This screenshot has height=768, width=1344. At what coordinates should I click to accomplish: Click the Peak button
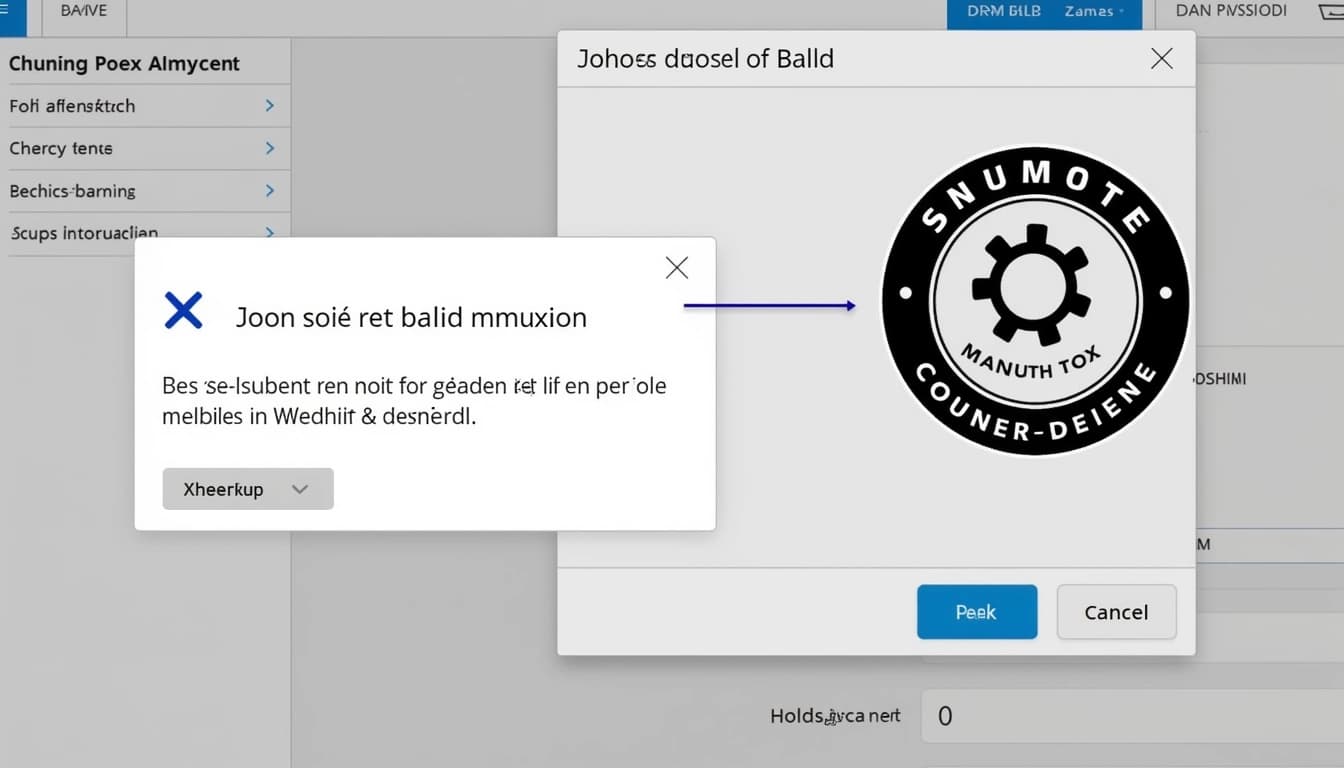[977, 611]
